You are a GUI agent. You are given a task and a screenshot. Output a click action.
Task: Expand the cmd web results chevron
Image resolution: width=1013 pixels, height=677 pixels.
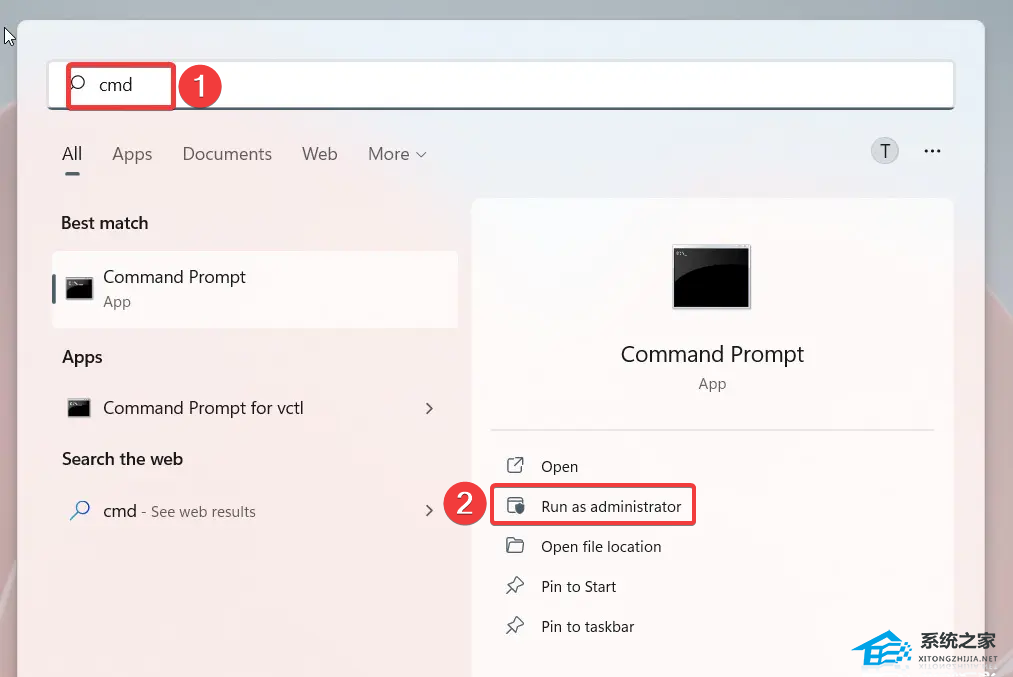click(x=429, y=510)
